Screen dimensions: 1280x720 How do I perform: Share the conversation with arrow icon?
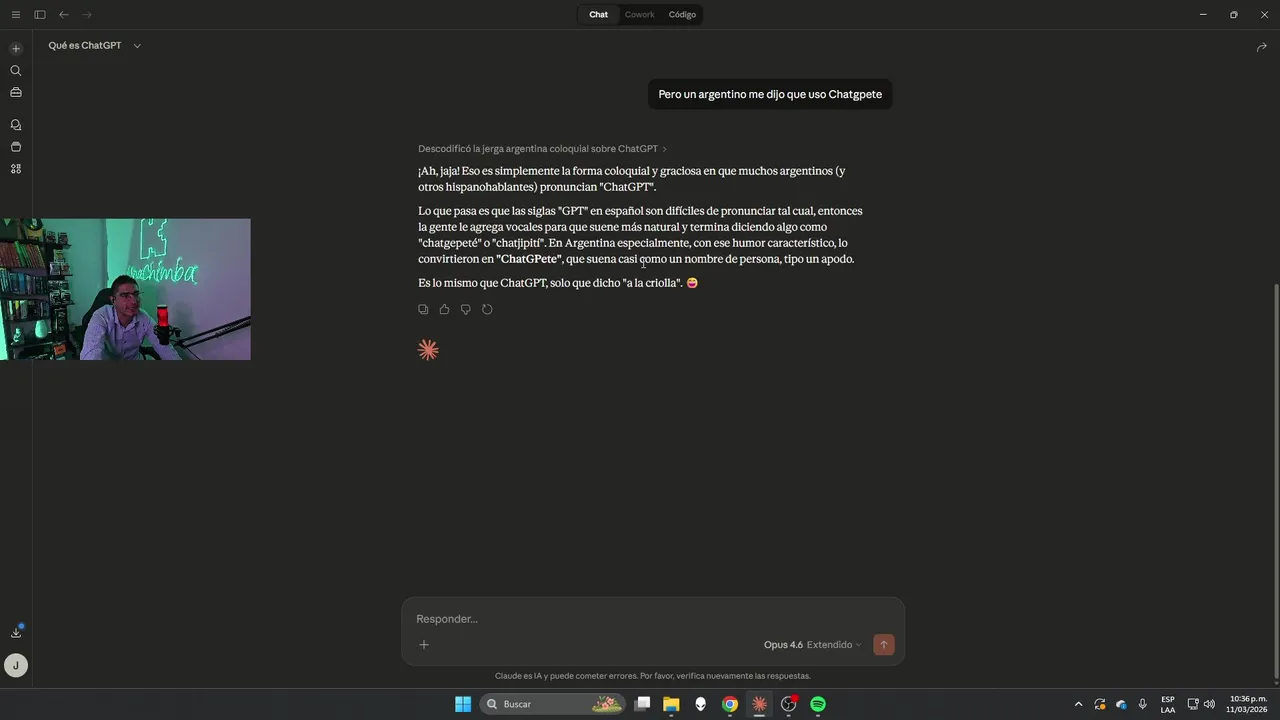1261,47
